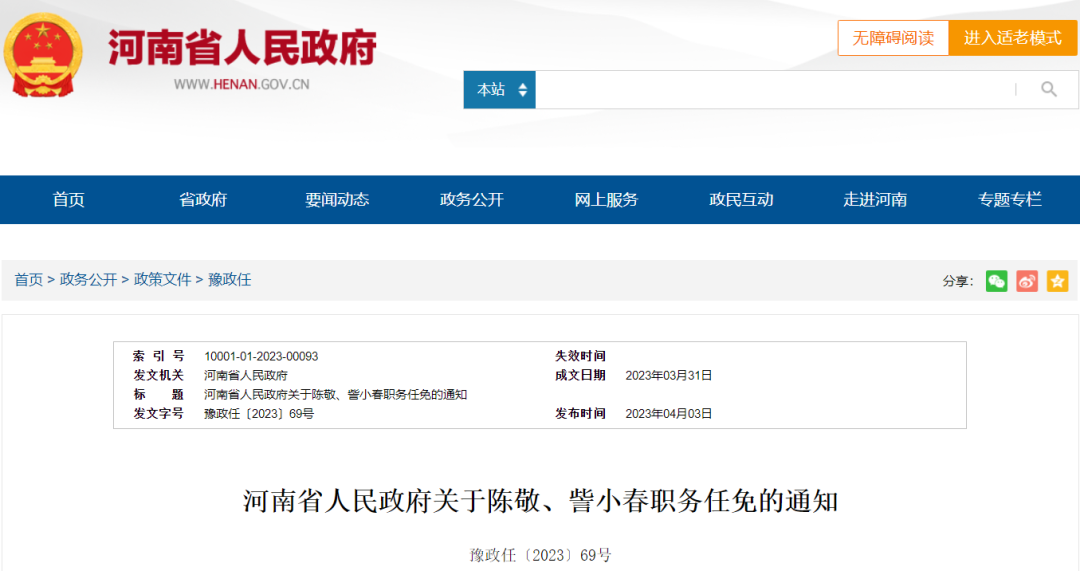
Task: Open the 省政府 navigation menu item
Action: (x=202, y=200)
